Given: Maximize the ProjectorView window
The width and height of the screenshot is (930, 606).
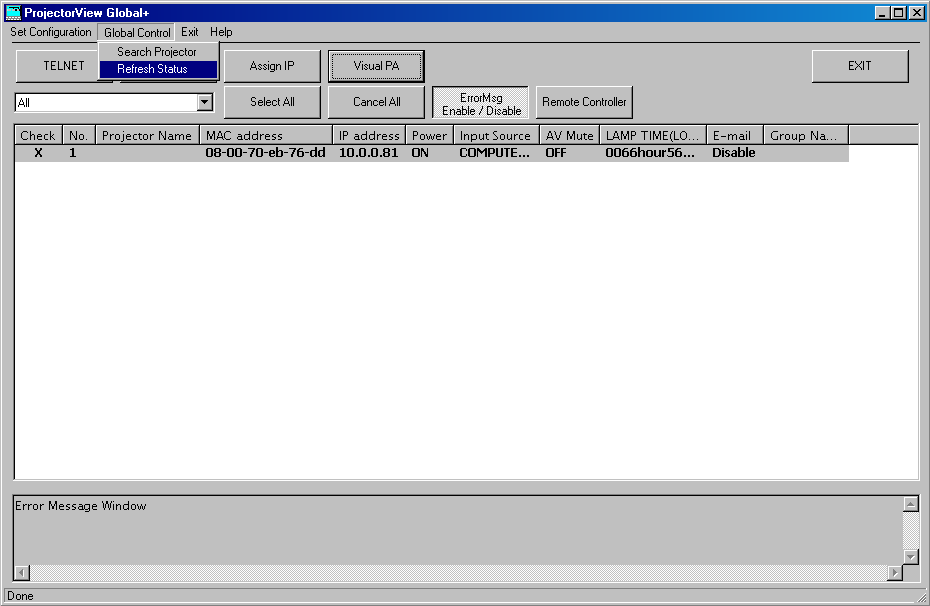Looking at the screenshot, I should 899,12.
